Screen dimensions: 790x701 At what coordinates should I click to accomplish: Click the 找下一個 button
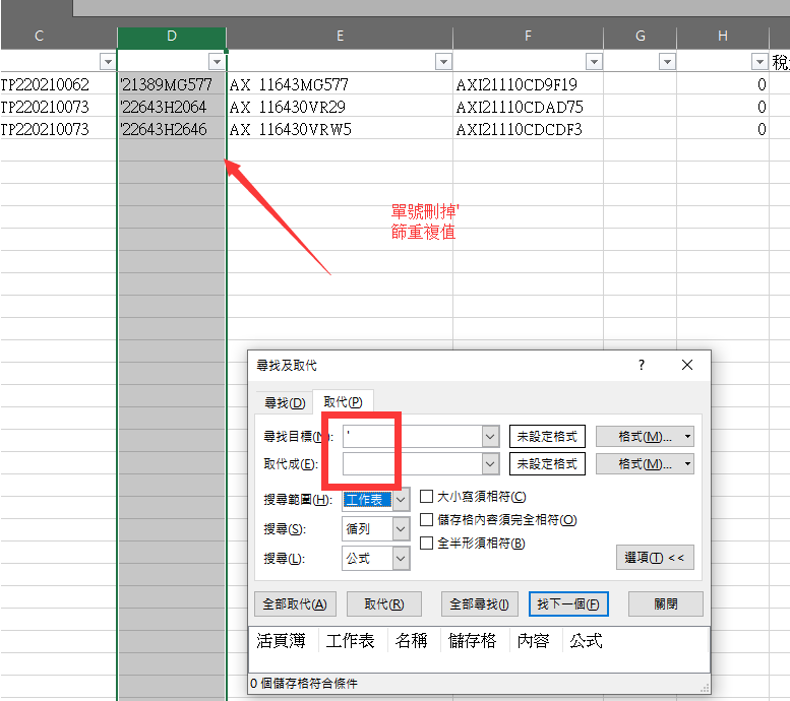568,604
